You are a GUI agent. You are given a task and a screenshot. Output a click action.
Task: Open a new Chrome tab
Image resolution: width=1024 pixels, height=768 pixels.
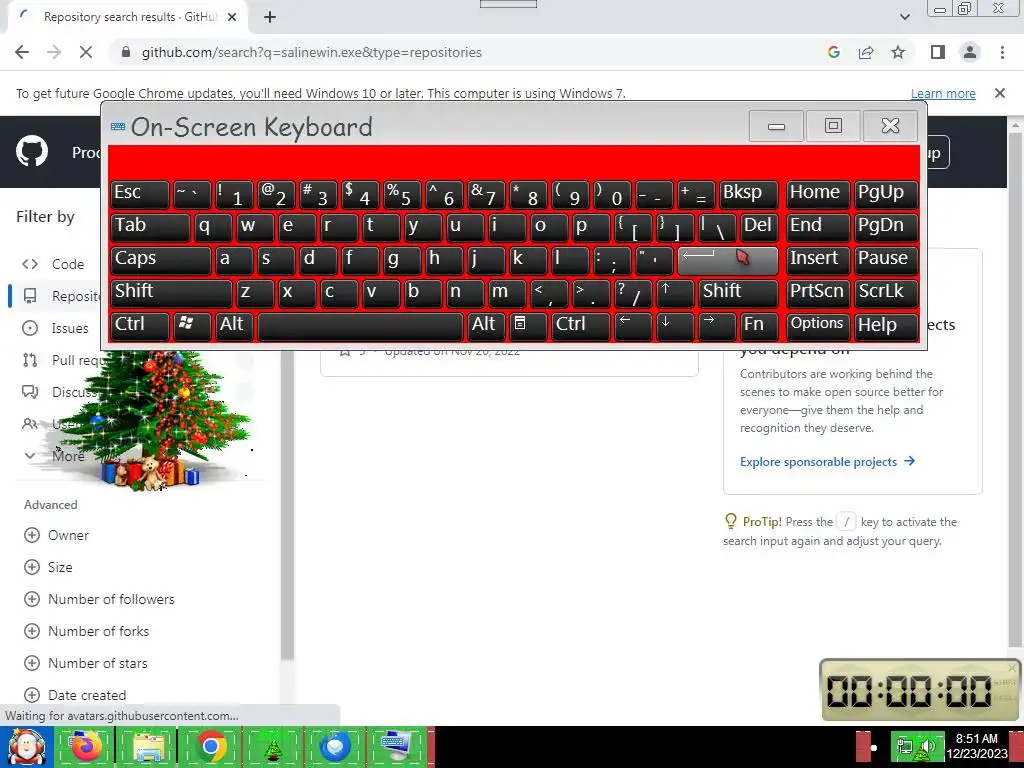[270, 17]
